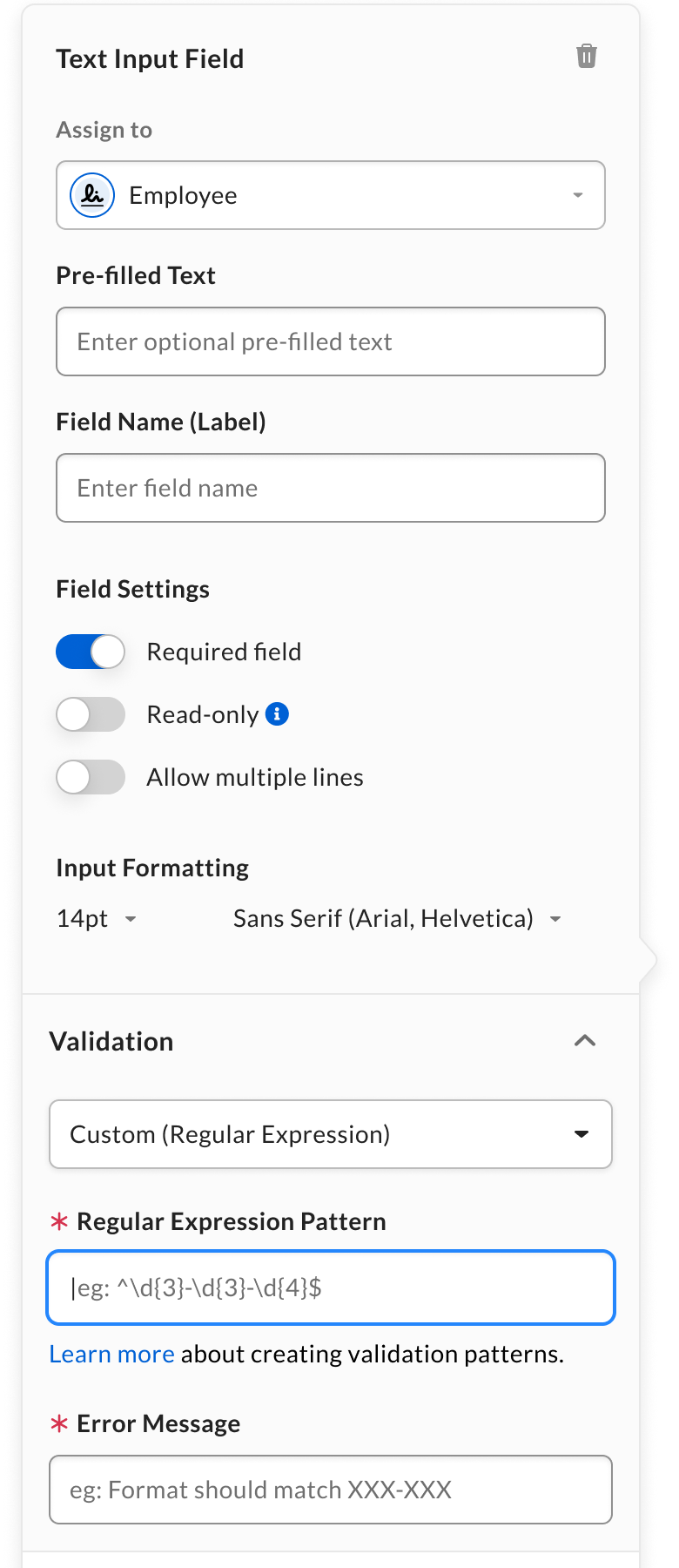This screenshot has height=1568, width=679.
Task: Enable the Read-only switch
Action: click(x=91, y=714)
